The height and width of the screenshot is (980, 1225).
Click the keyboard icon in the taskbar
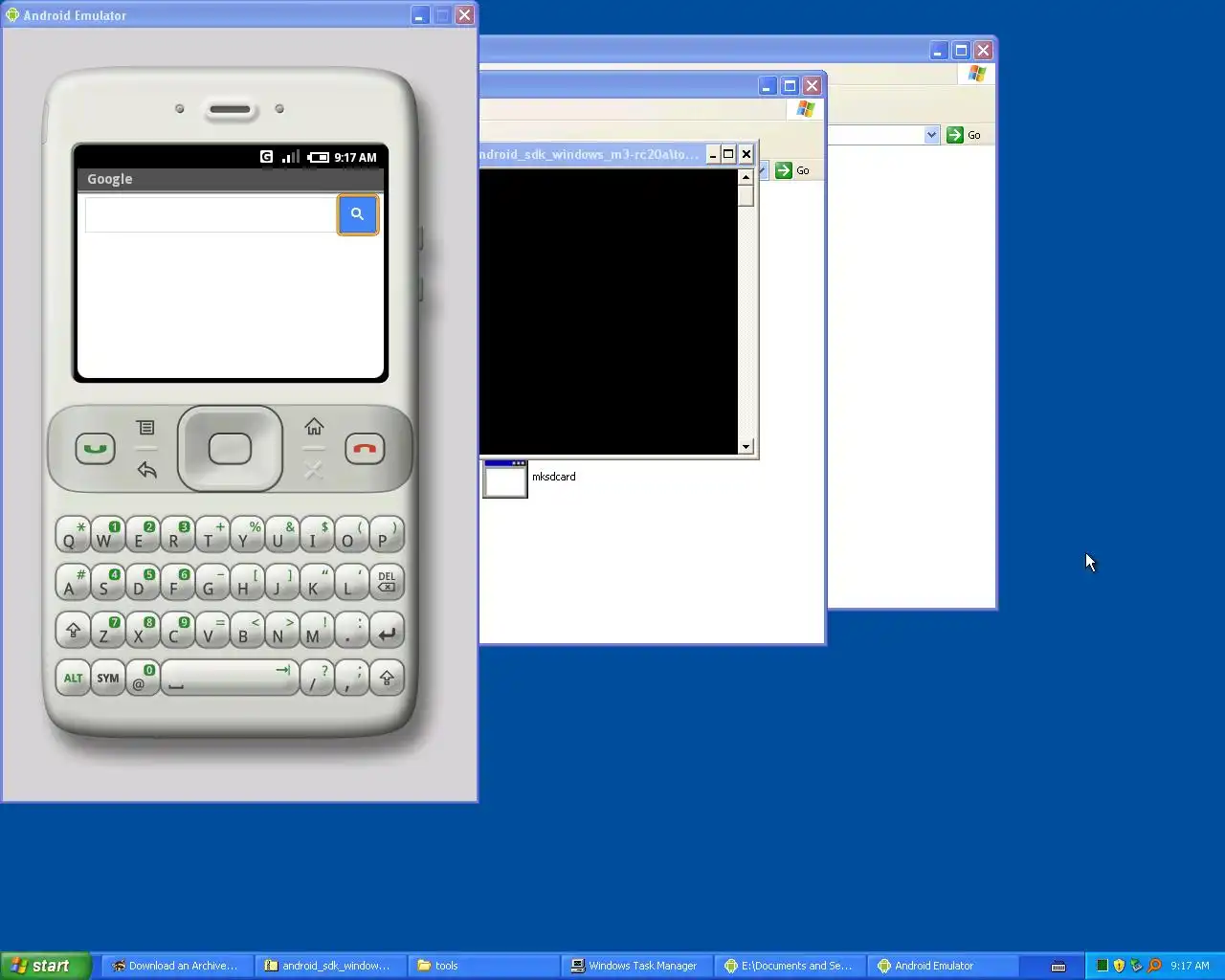[1058, 966]
